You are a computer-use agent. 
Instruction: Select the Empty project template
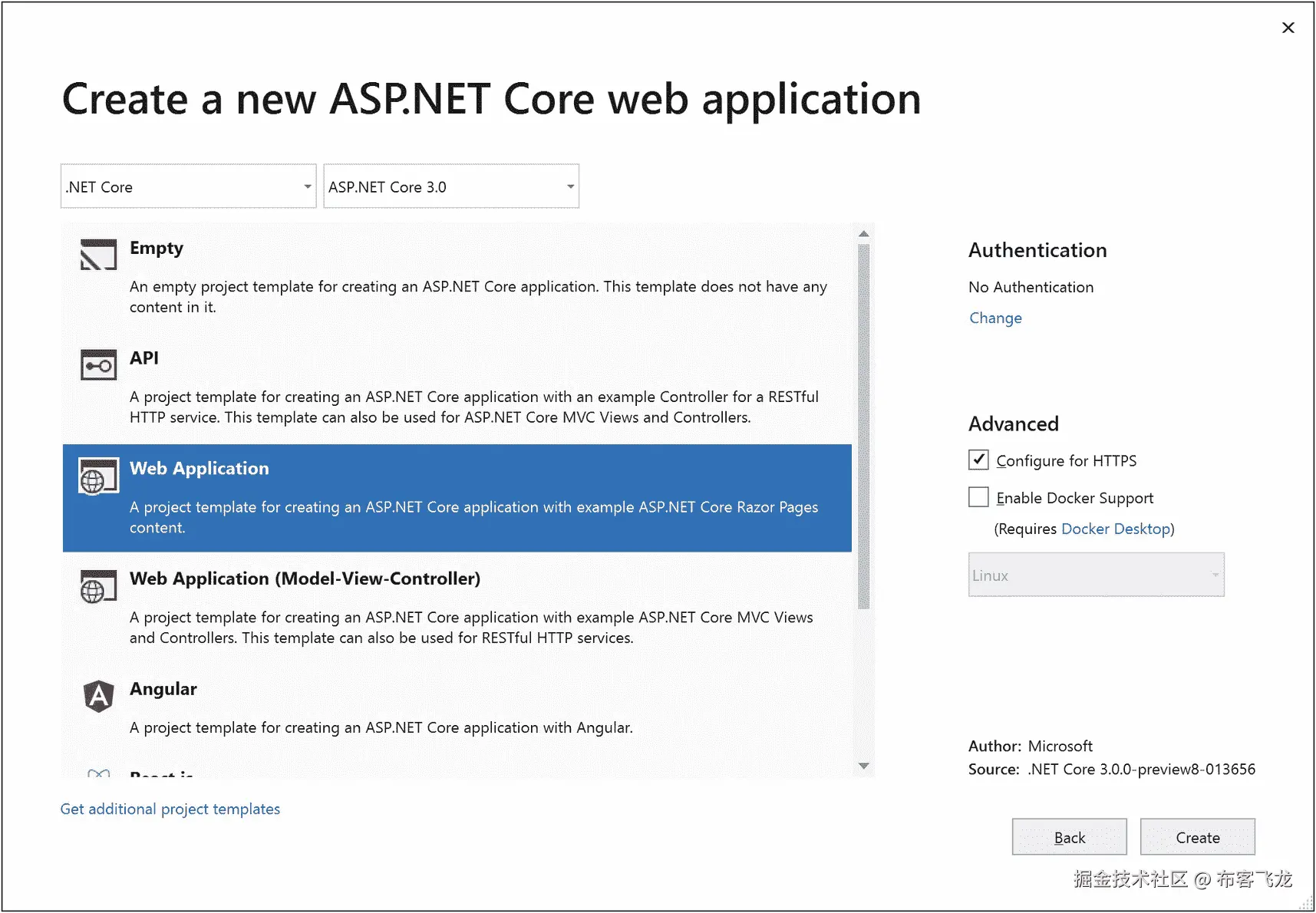(157, 249)
